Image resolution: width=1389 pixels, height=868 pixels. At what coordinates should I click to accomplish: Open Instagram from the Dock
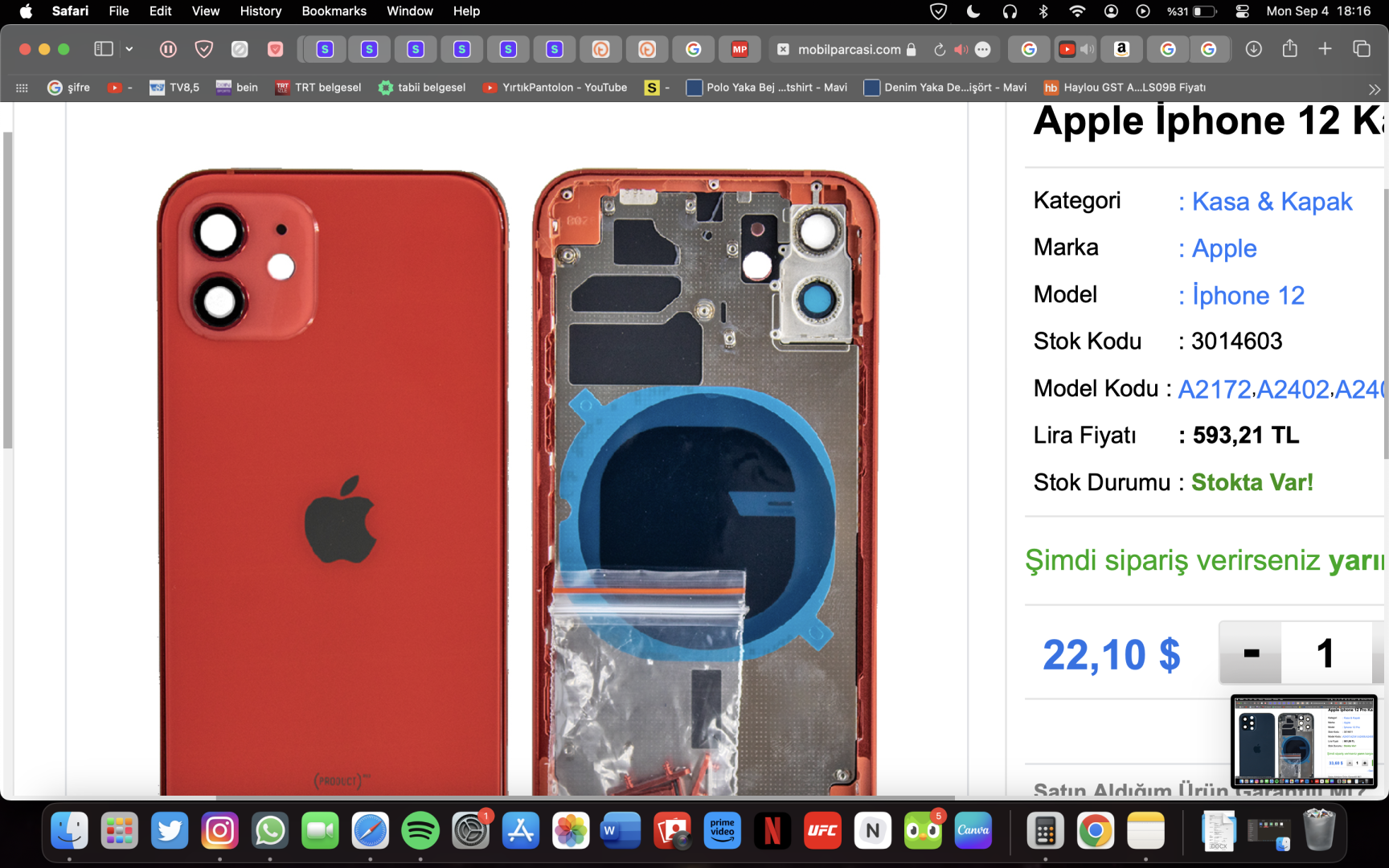coord(219,830)
